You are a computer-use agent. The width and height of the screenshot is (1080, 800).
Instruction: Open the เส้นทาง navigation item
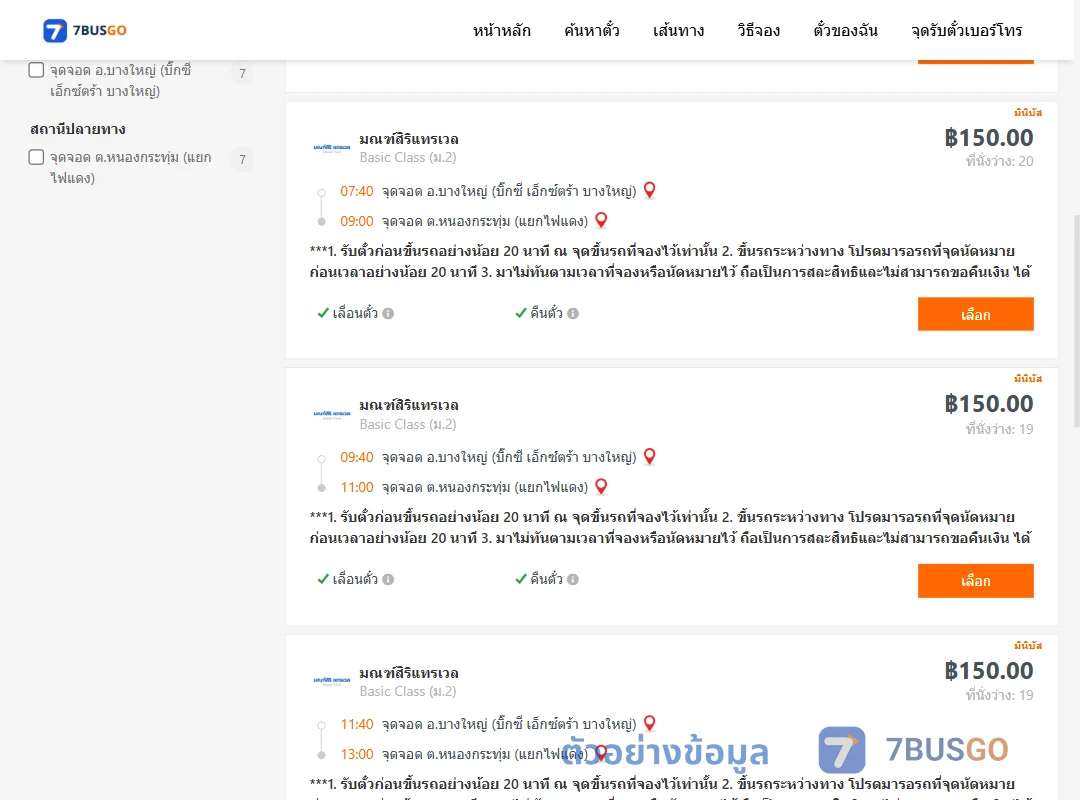678,30
